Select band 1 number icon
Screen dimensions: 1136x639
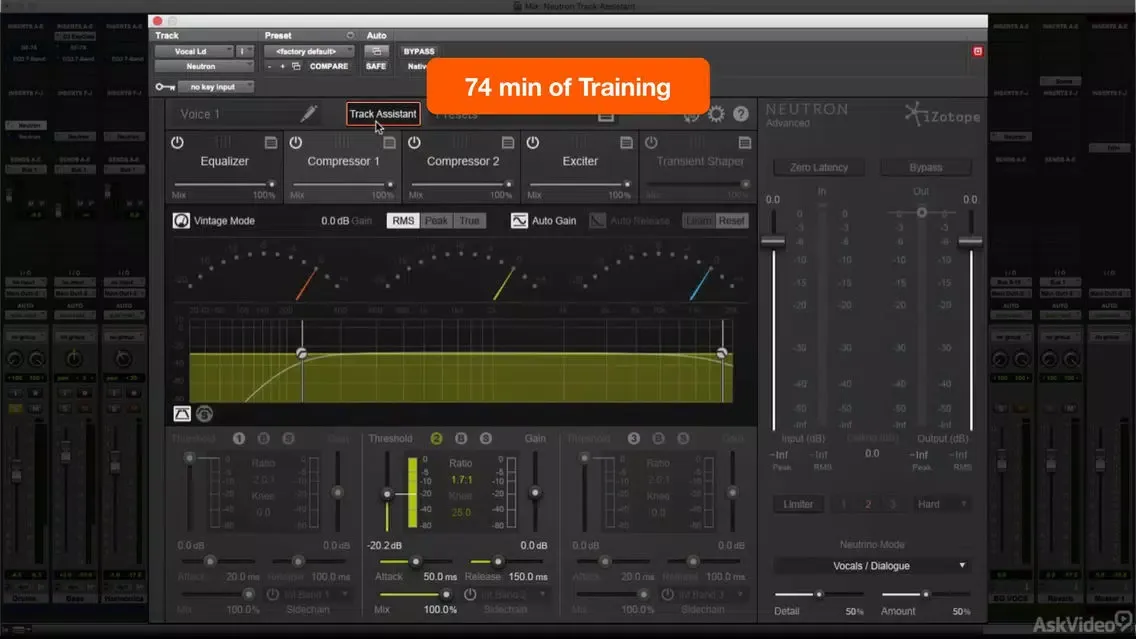coord(239,438)
